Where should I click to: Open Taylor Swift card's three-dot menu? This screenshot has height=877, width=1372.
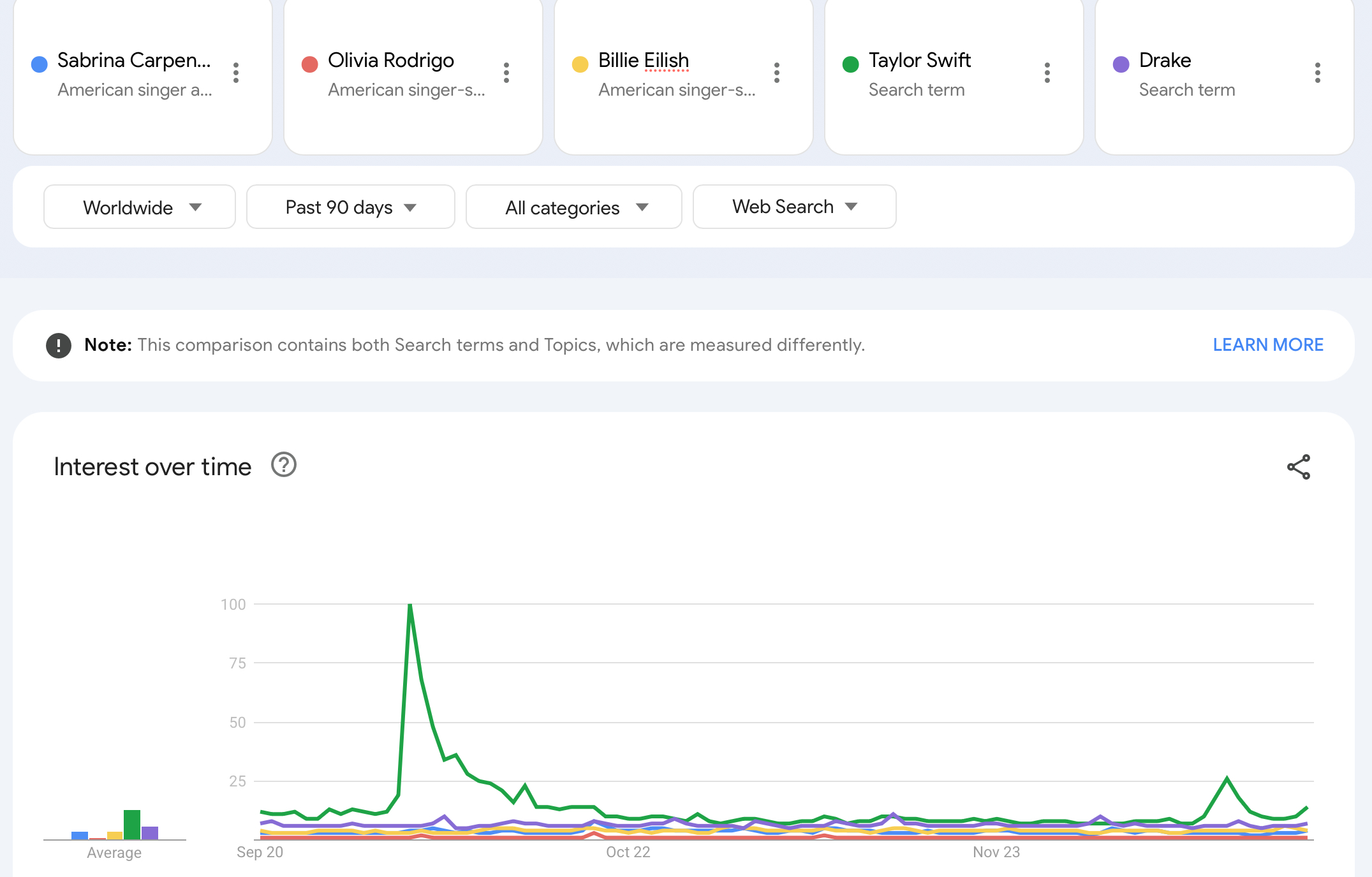1047,73
